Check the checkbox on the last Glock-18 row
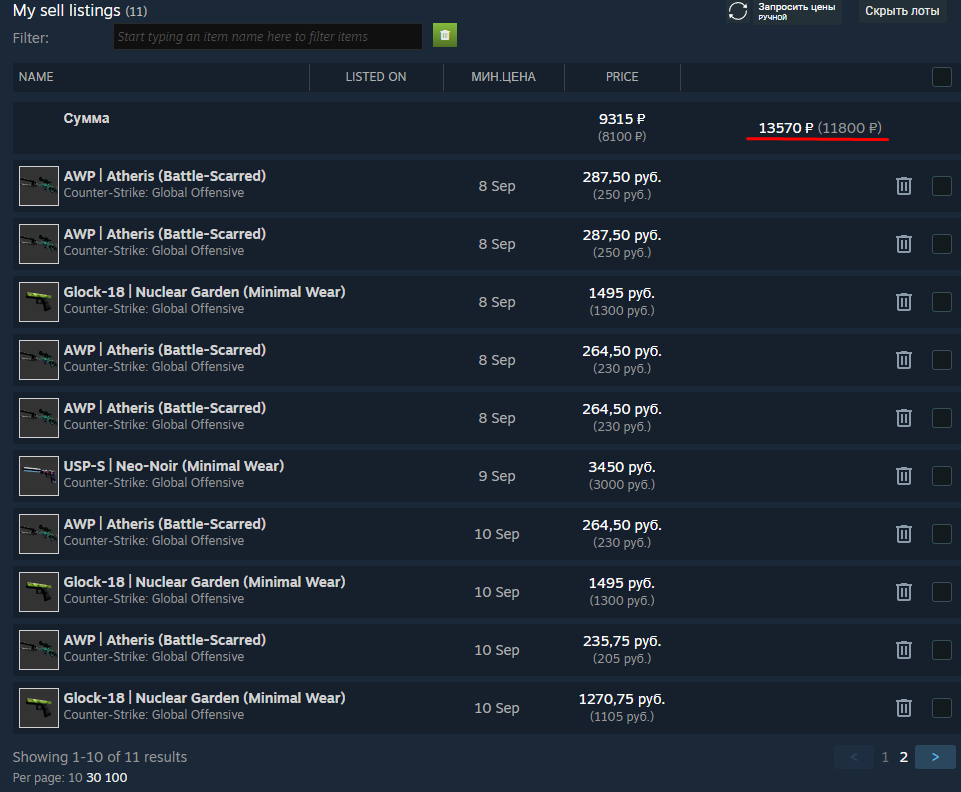The image size is (961, 792). pos(941,708)
